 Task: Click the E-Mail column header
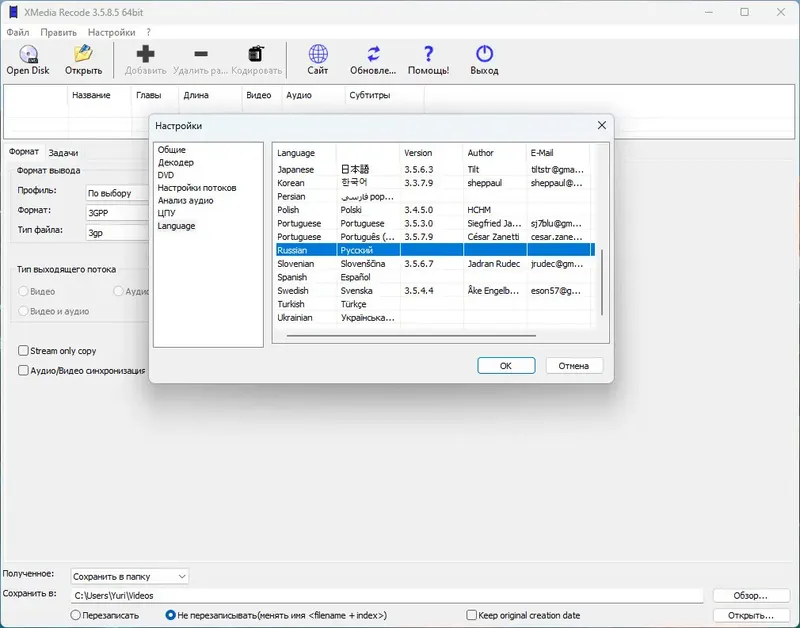pyautogui.click(x=558, y=153)
